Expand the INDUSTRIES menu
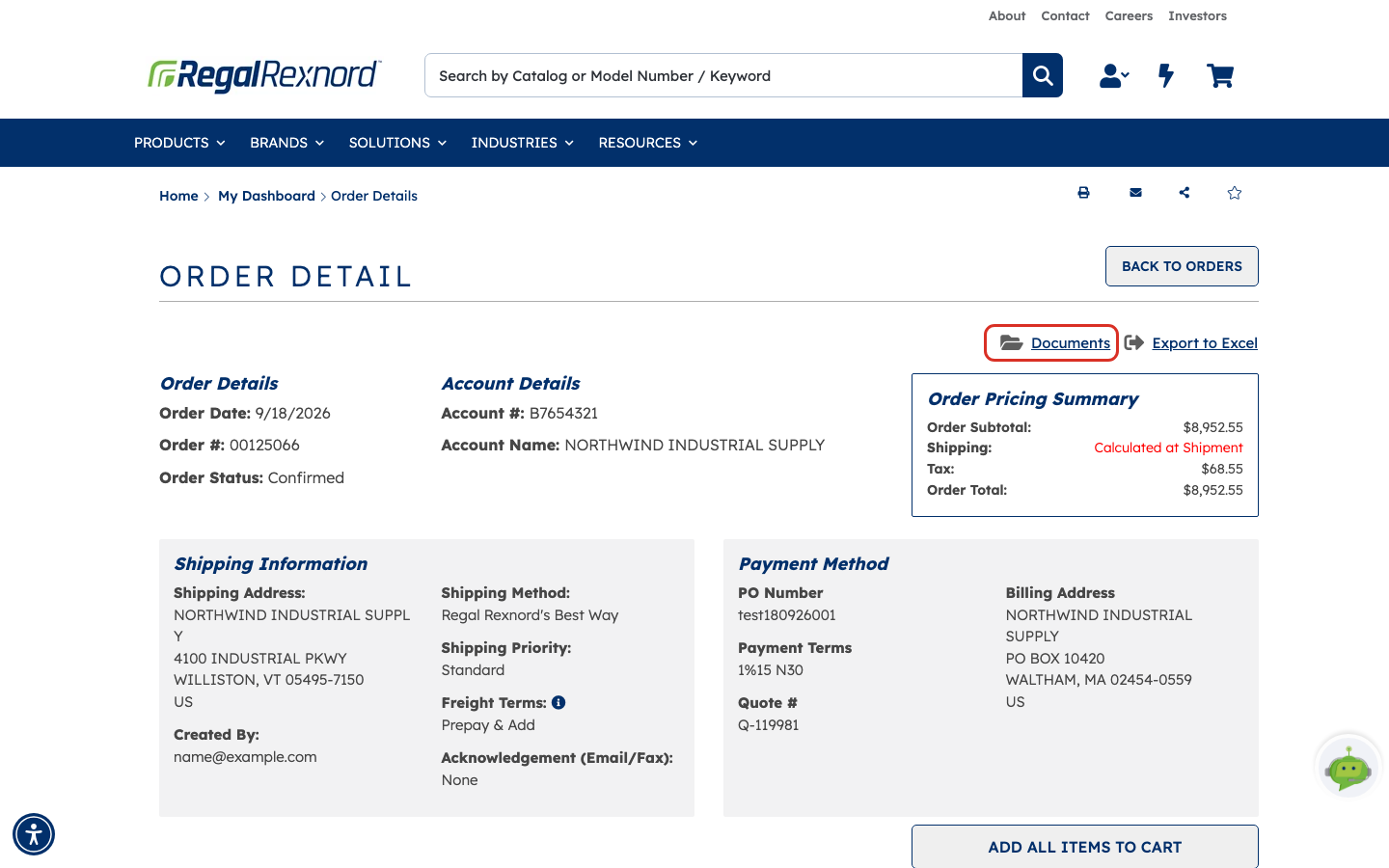The height and width of the screenshot is (868, 1389). (522, 143)
